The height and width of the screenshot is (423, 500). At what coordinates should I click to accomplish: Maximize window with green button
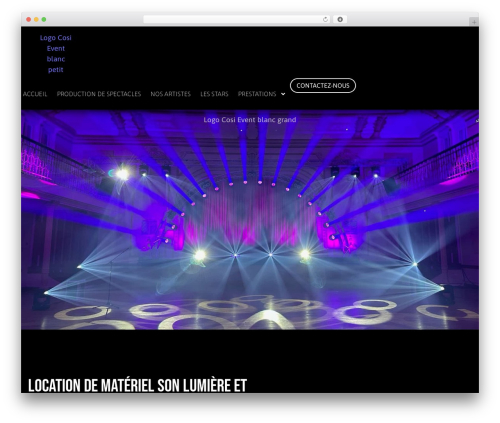click(x=44, y=19)
